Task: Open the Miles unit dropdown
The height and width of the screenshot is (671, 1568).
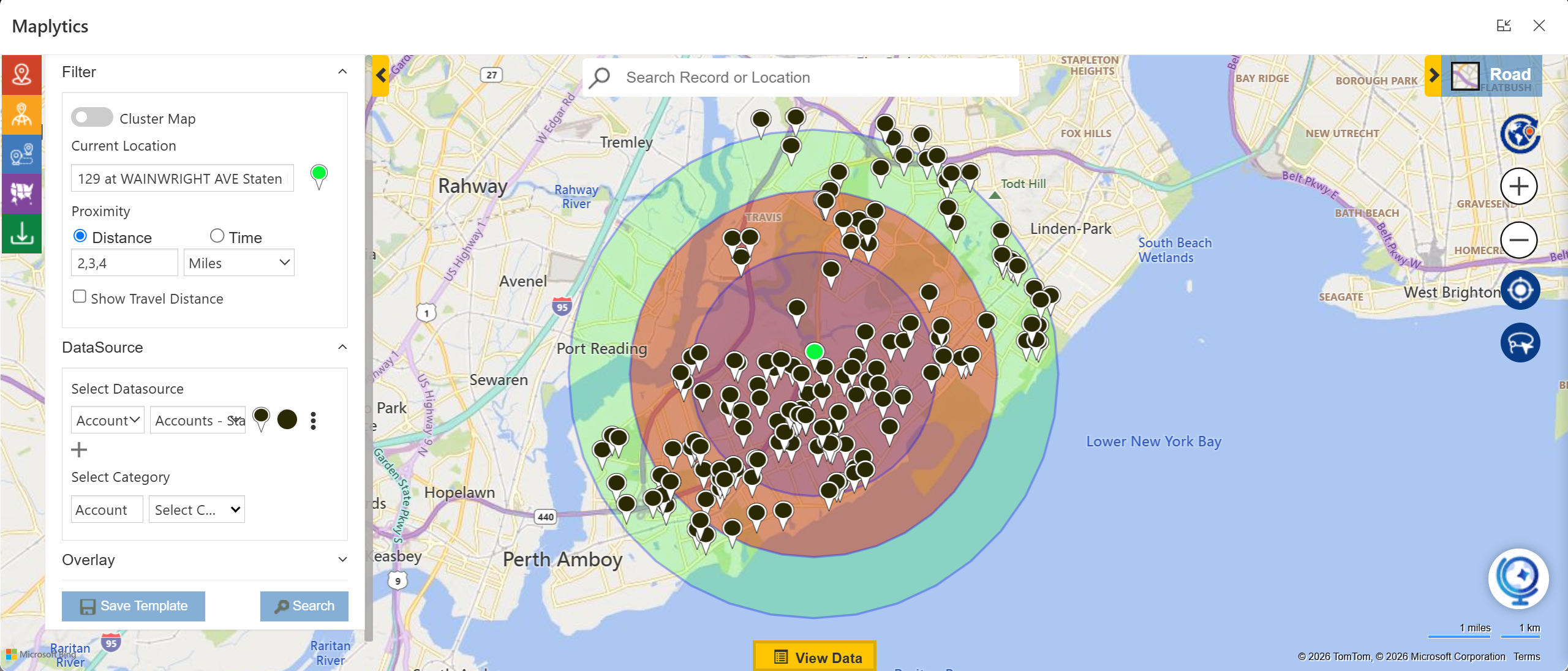Action: pyautogui.click(x=239, y=263)
